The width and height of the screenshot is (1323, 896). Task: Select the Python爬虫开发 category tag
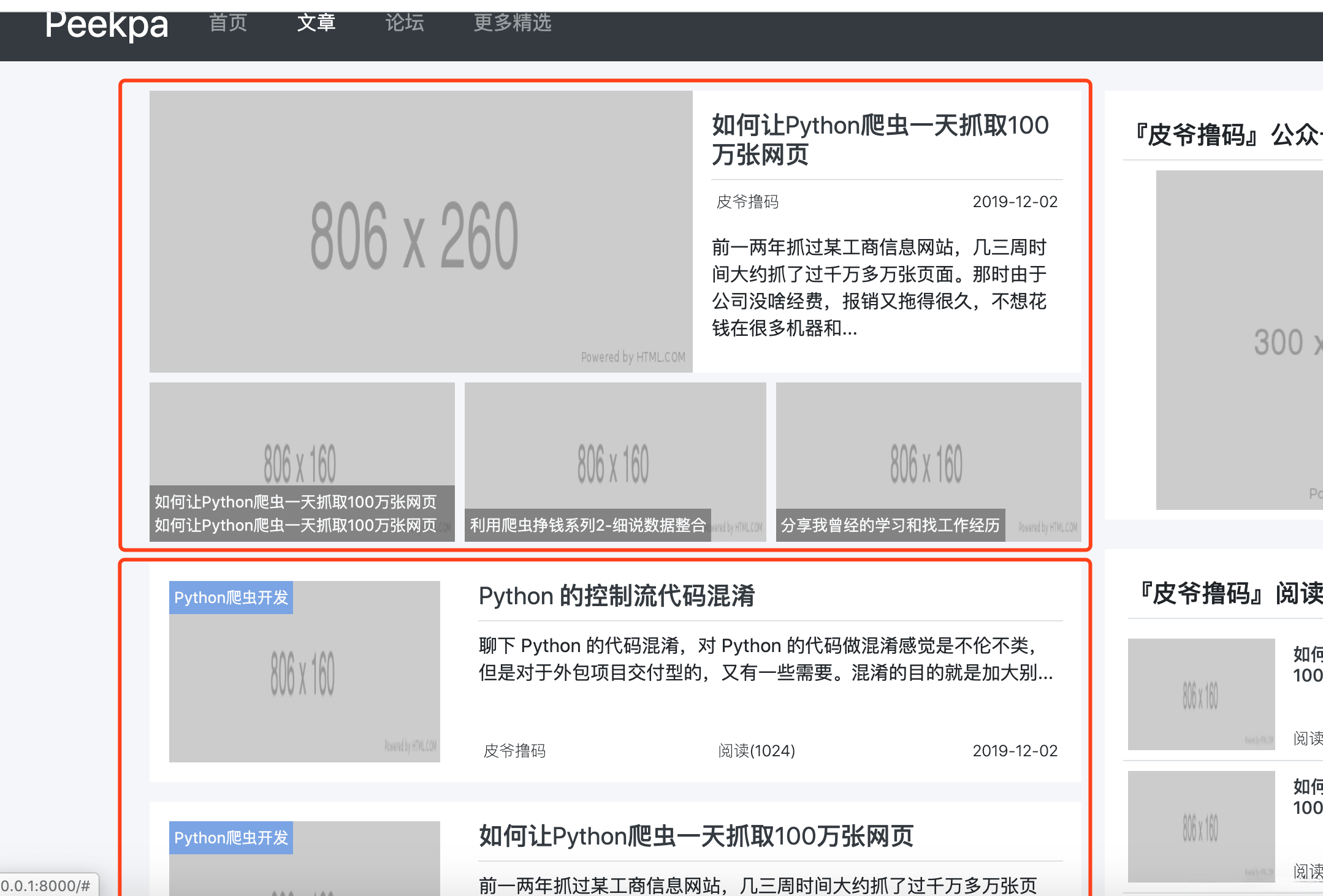click(x=231, y=597)
